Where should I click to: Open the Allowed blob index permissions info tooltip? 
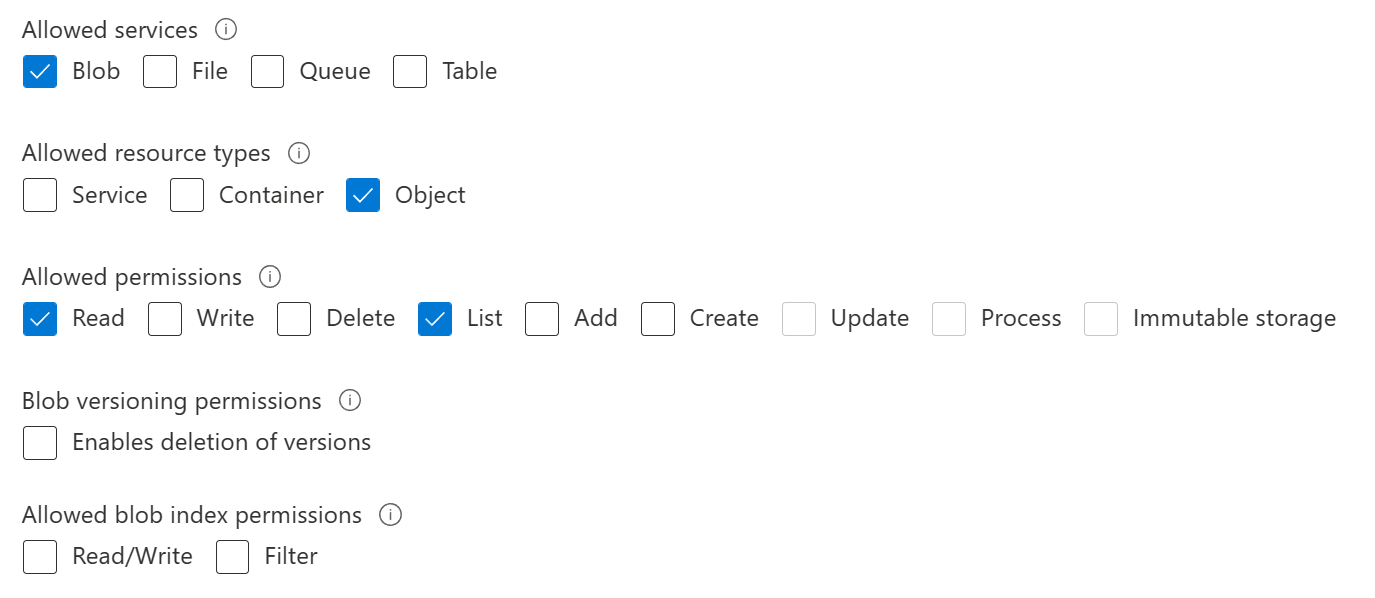391,515
